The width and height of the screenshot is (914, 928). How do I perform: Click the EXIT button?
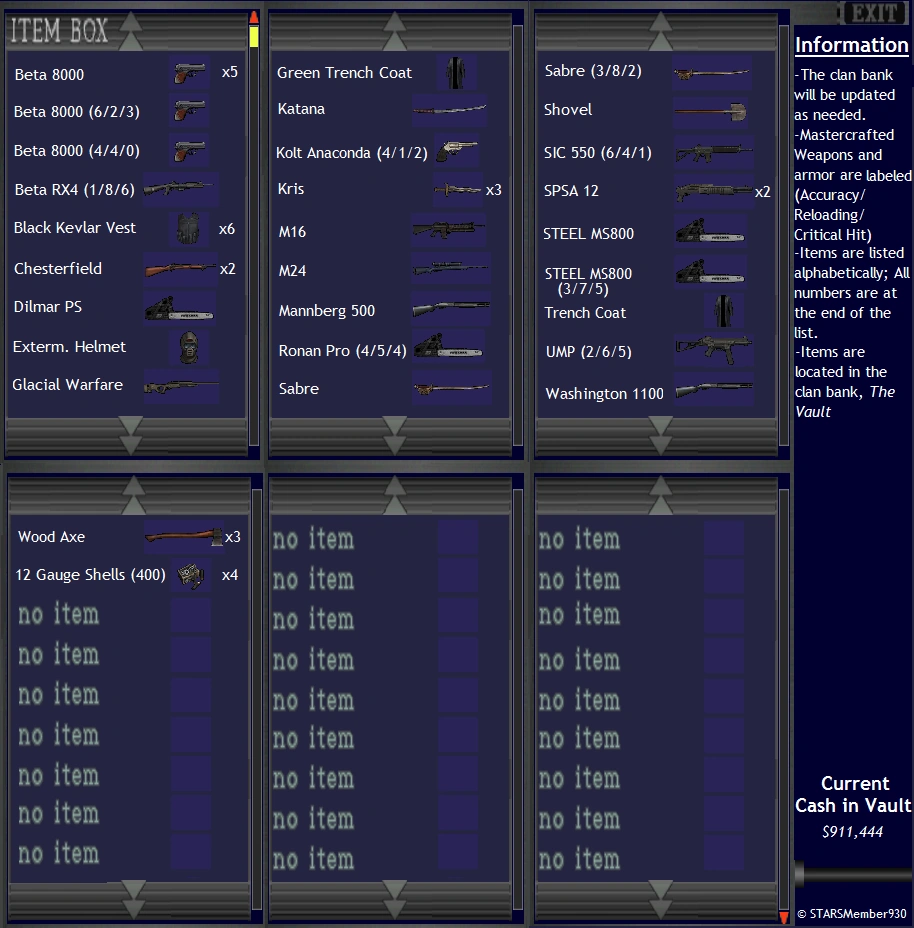(875, 13)
